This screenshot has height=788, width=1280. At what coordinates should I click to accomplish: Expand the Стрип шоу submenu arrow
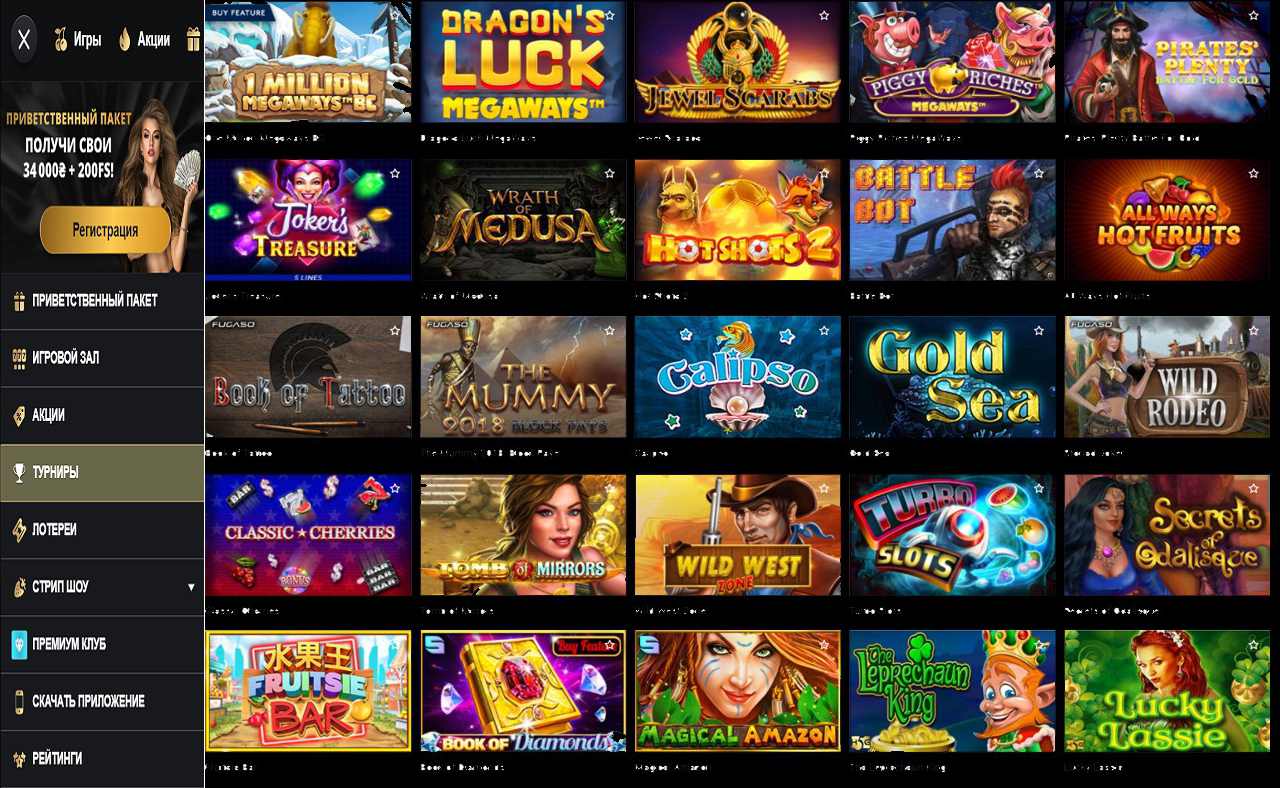191,587
